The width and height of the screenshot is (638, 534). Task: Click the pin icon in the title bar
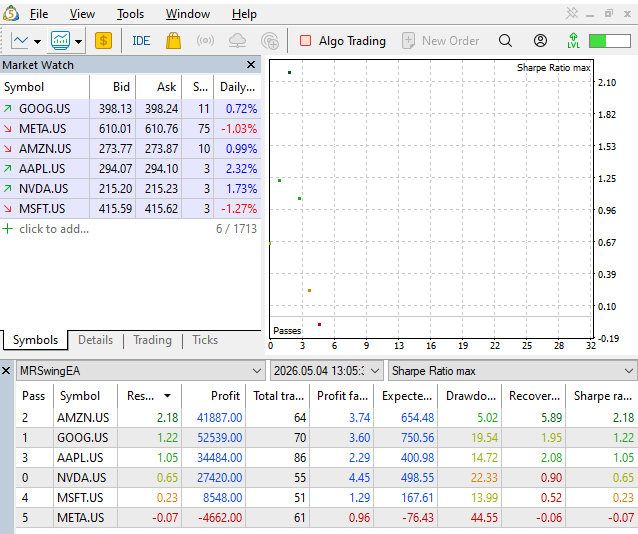tap(572, 13)
